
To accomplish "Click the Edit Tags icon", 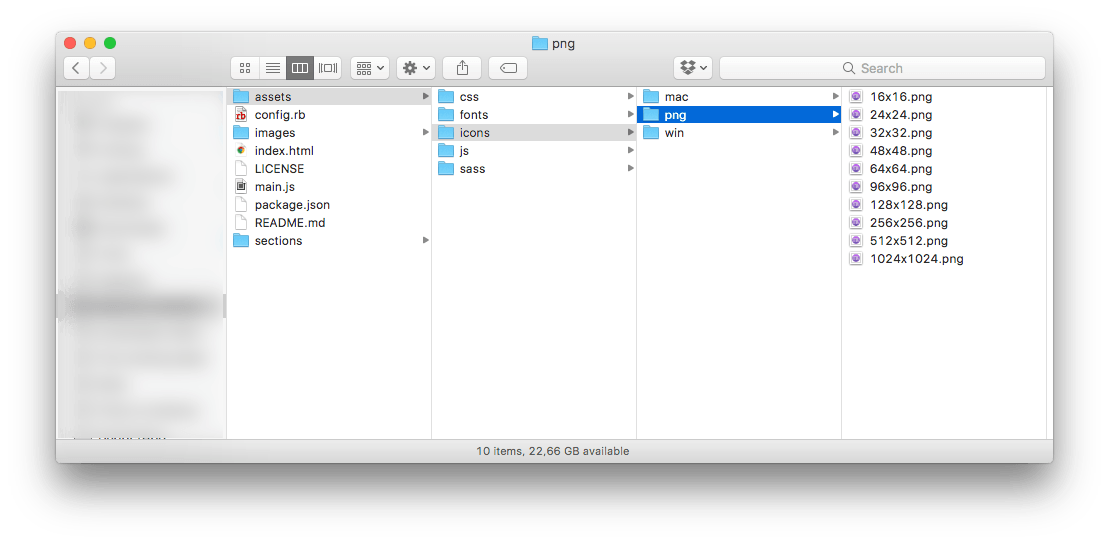I will click(508, 68).
